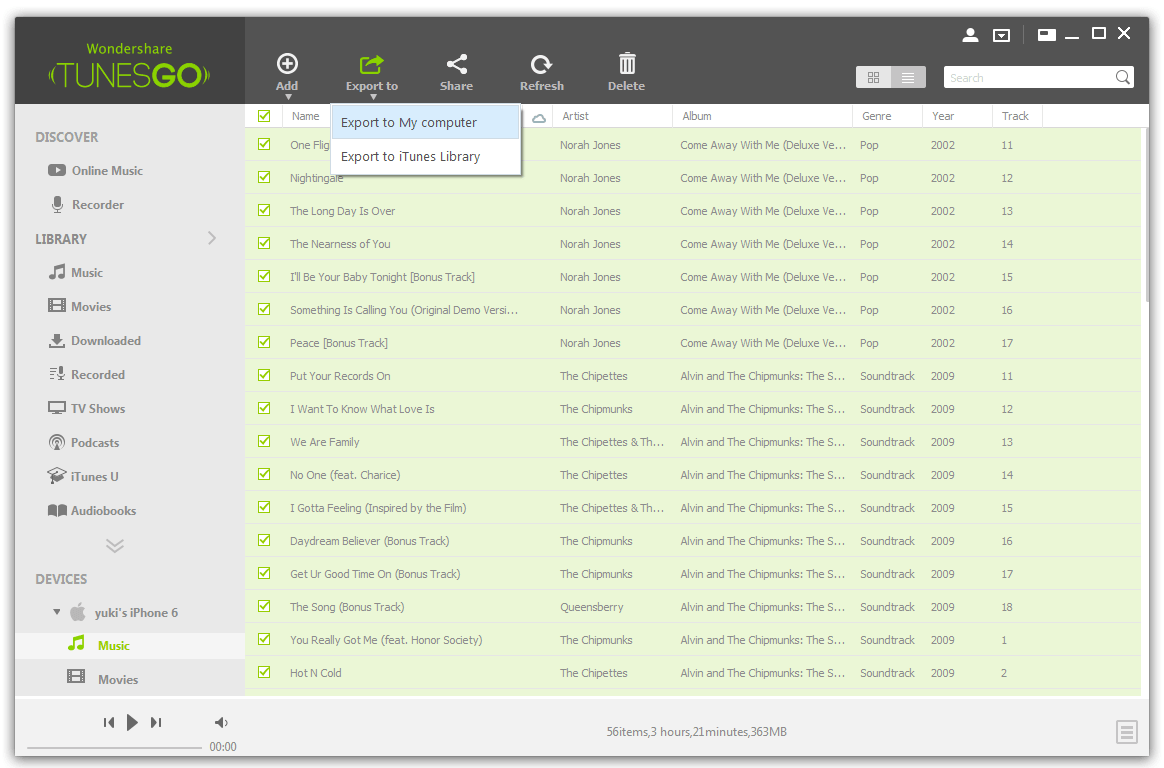The image size is (1164, 768).
Task: Open TV Shows in Library
Action: coord(87,409)
